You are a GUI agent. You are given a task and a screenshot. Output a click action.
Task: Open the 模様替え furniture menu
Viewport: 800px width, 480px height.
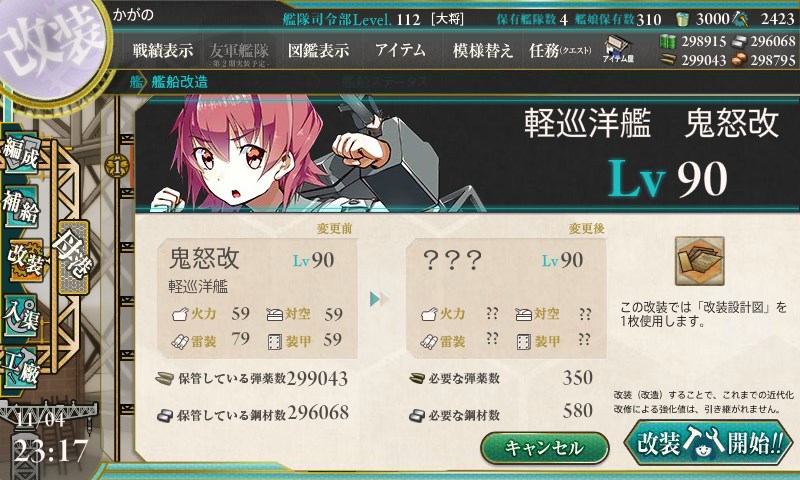483,50
